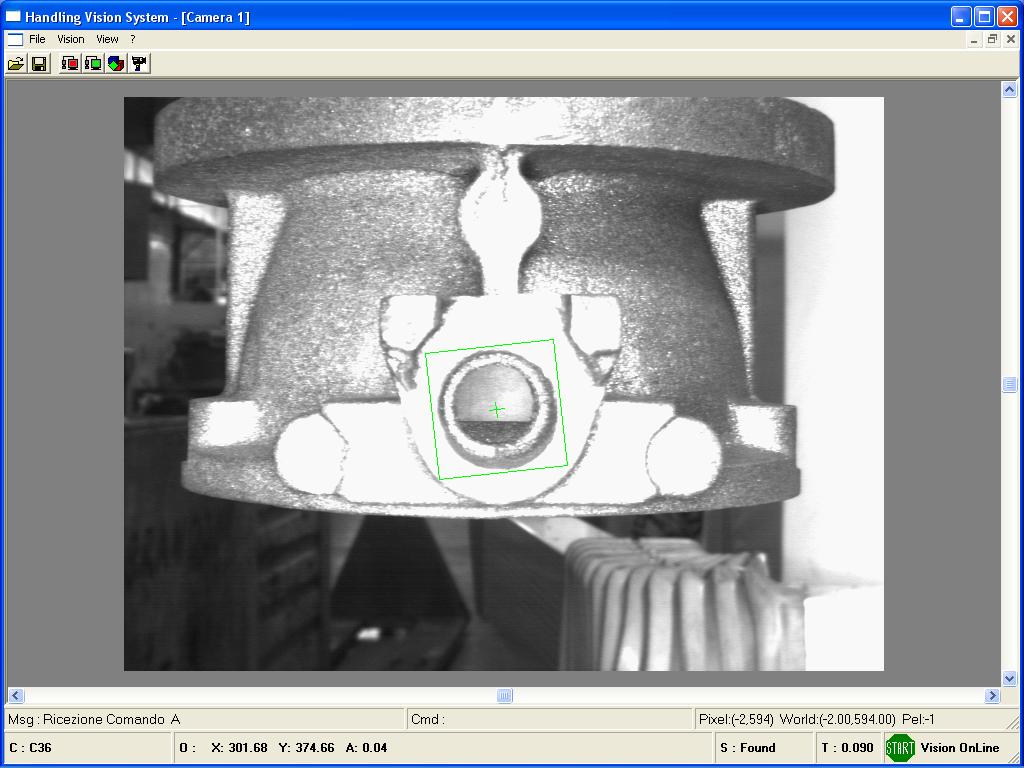
Task: Click the "X: 301.68" coordinate value
Action: click(x=239, y=748)
